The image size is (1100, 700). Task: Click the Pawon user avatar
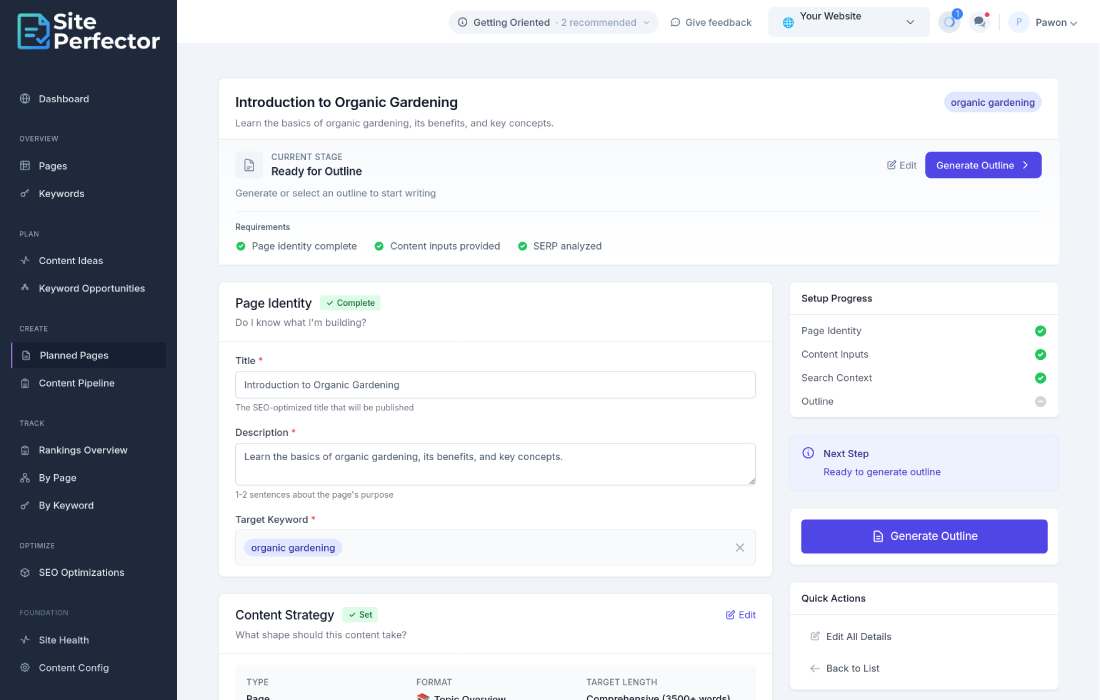click(1019, 22)
